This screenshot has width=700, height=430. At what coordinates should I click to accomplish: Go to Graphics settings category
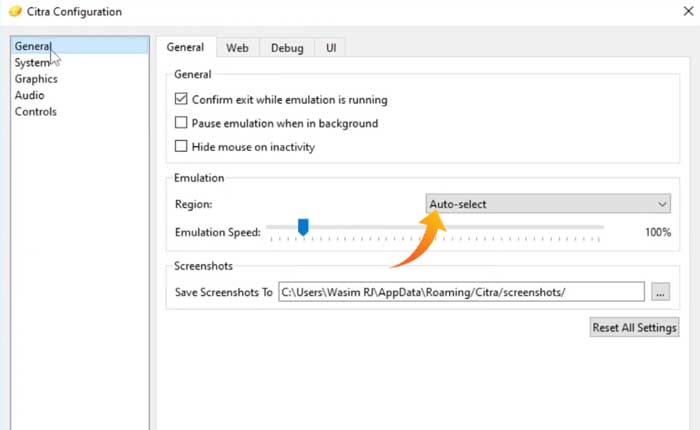[36, 79]
